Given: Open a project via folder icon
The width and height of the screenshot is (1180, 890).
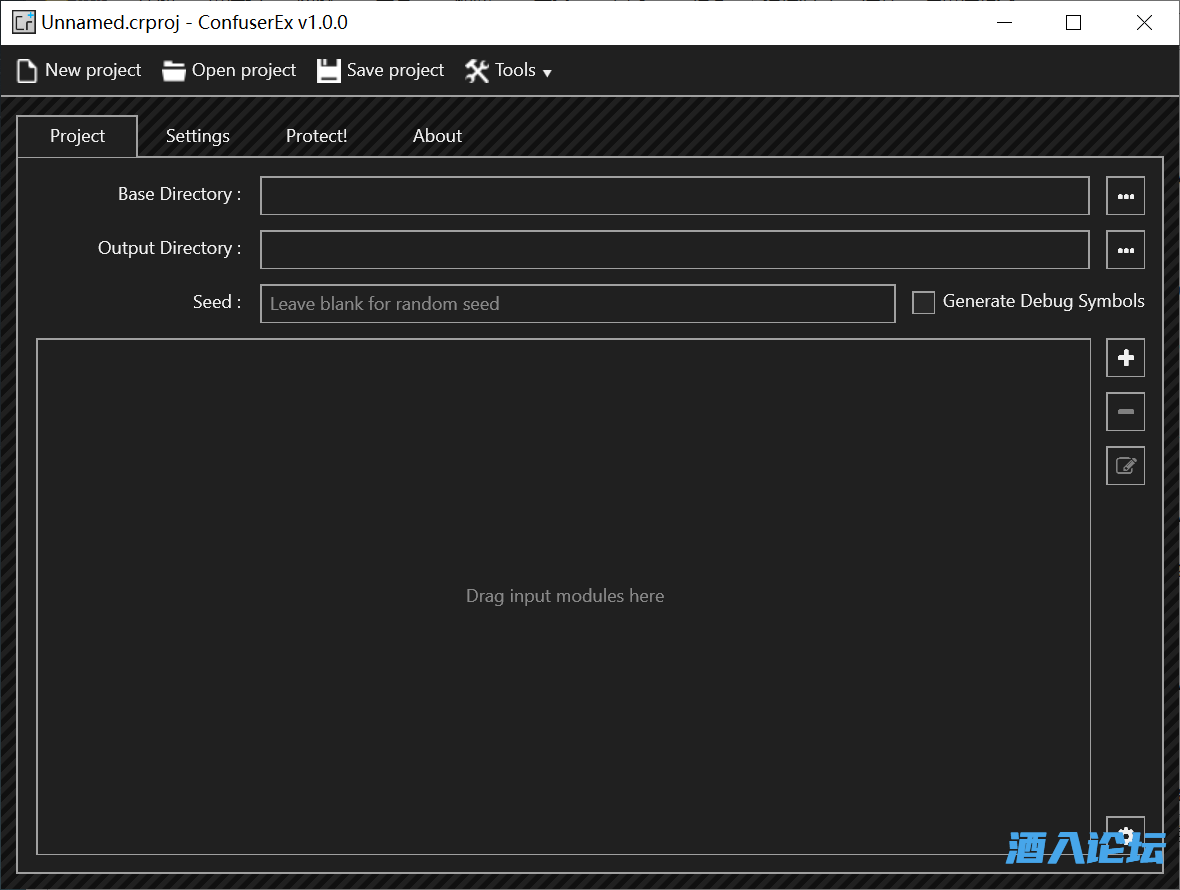Looking at the screenshot, I should [x=174, y=71].
